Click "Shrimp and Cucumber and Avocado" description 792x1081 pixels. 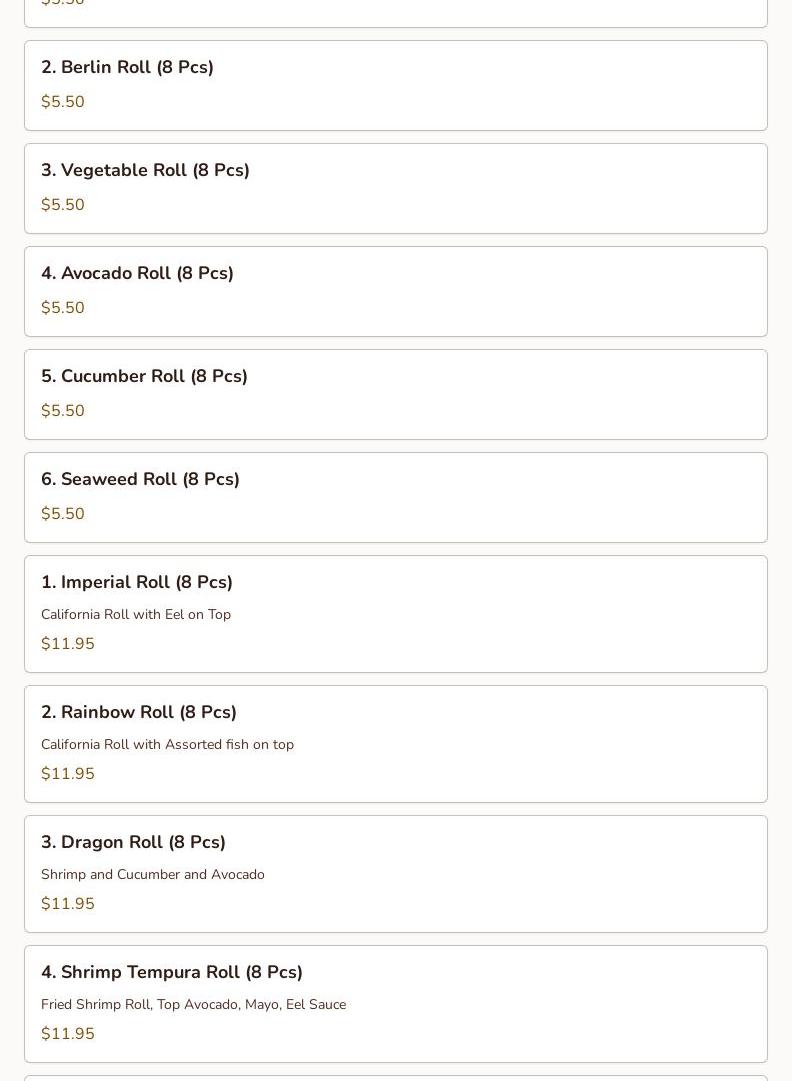153,875
